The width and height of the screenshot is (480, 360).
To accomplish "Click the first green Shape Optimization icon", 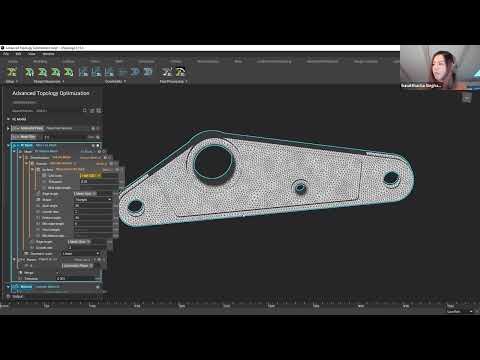I will pyautogui.click(x=29, y=72).
